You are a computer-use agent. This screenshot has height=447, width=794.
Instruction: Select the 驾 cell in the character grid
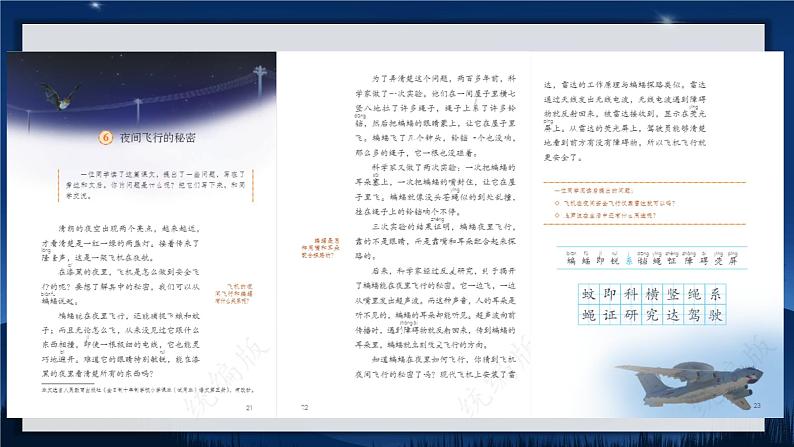tap(694, 314)
